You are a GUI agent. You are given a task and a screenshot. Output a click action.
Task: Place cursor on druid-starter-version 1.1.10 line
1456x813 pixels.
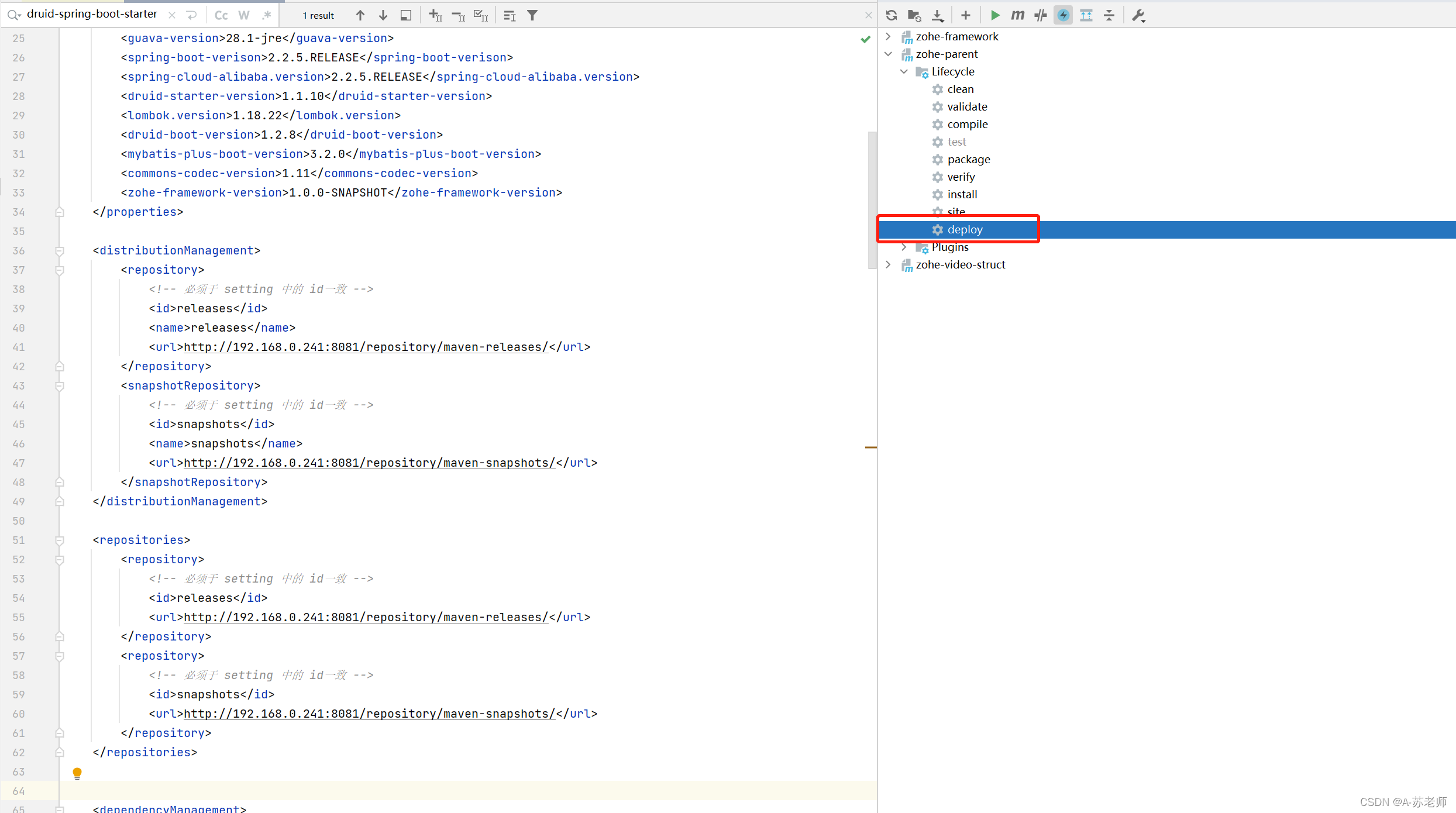(307, 96)
